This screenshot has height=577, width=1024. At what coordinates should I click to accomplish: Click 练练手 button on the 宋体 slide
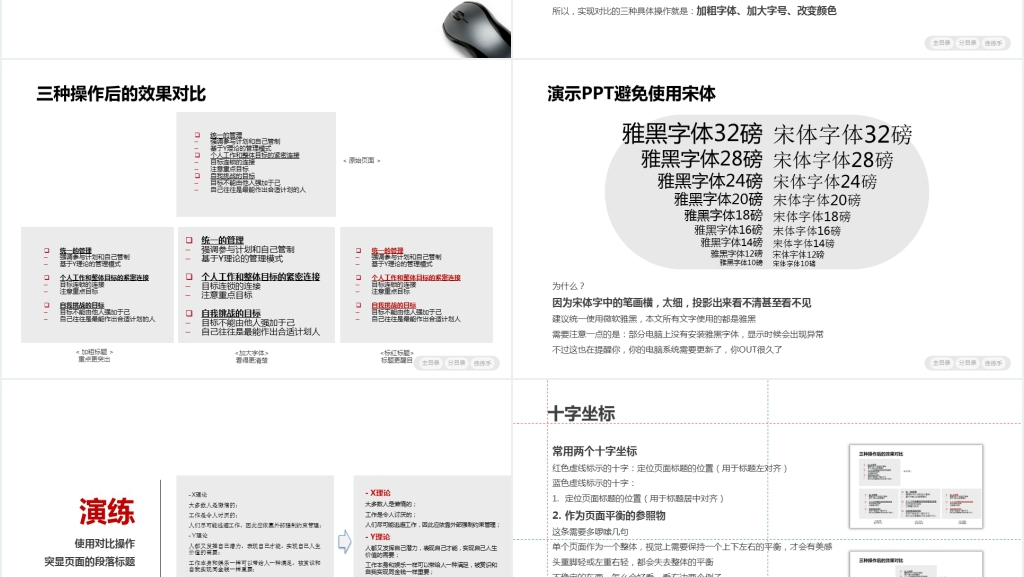coord(993,362)
